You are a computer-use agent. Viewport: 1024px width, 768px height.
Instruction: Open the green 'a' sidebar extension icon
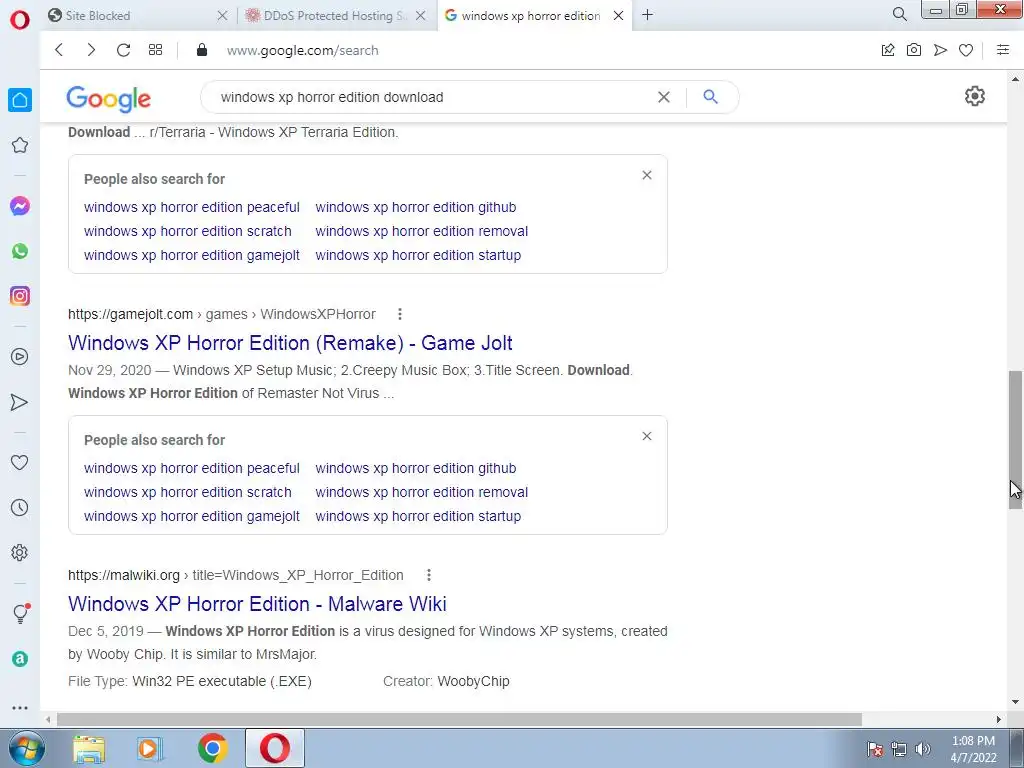coord(20,659)
